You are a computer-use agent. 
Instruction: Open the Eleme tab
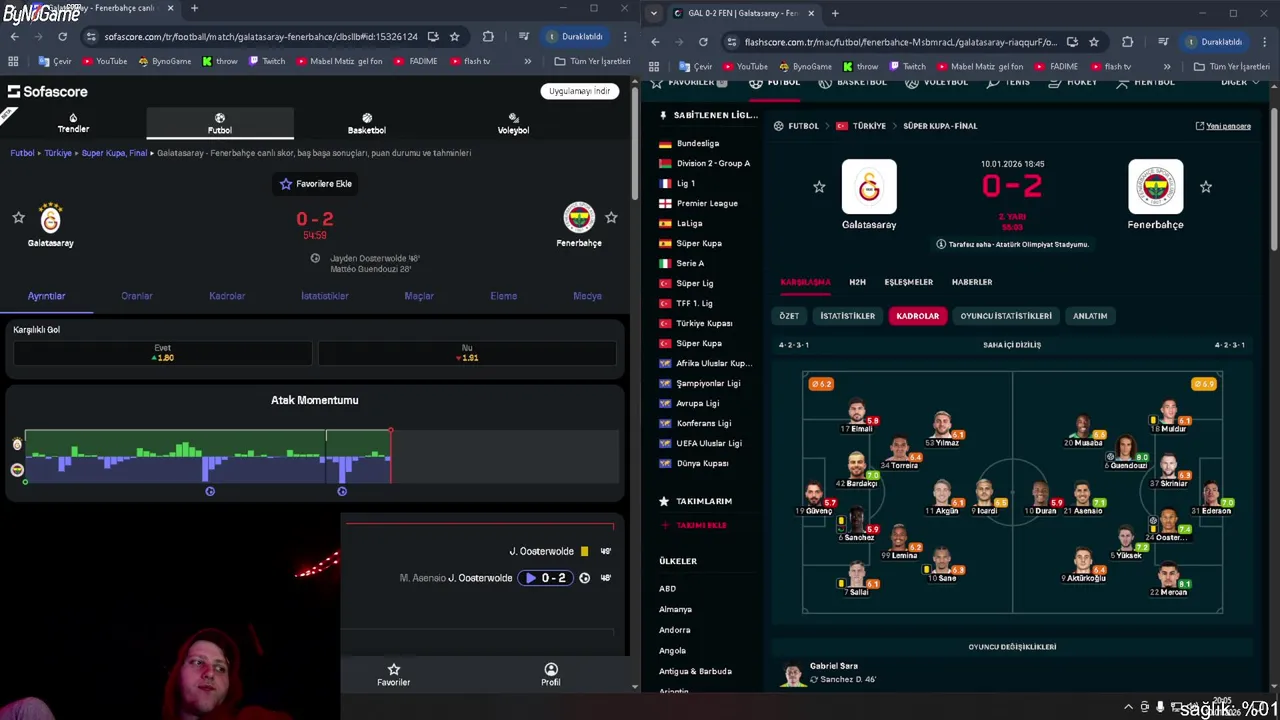pyautogui.click(x=504, y=296)
